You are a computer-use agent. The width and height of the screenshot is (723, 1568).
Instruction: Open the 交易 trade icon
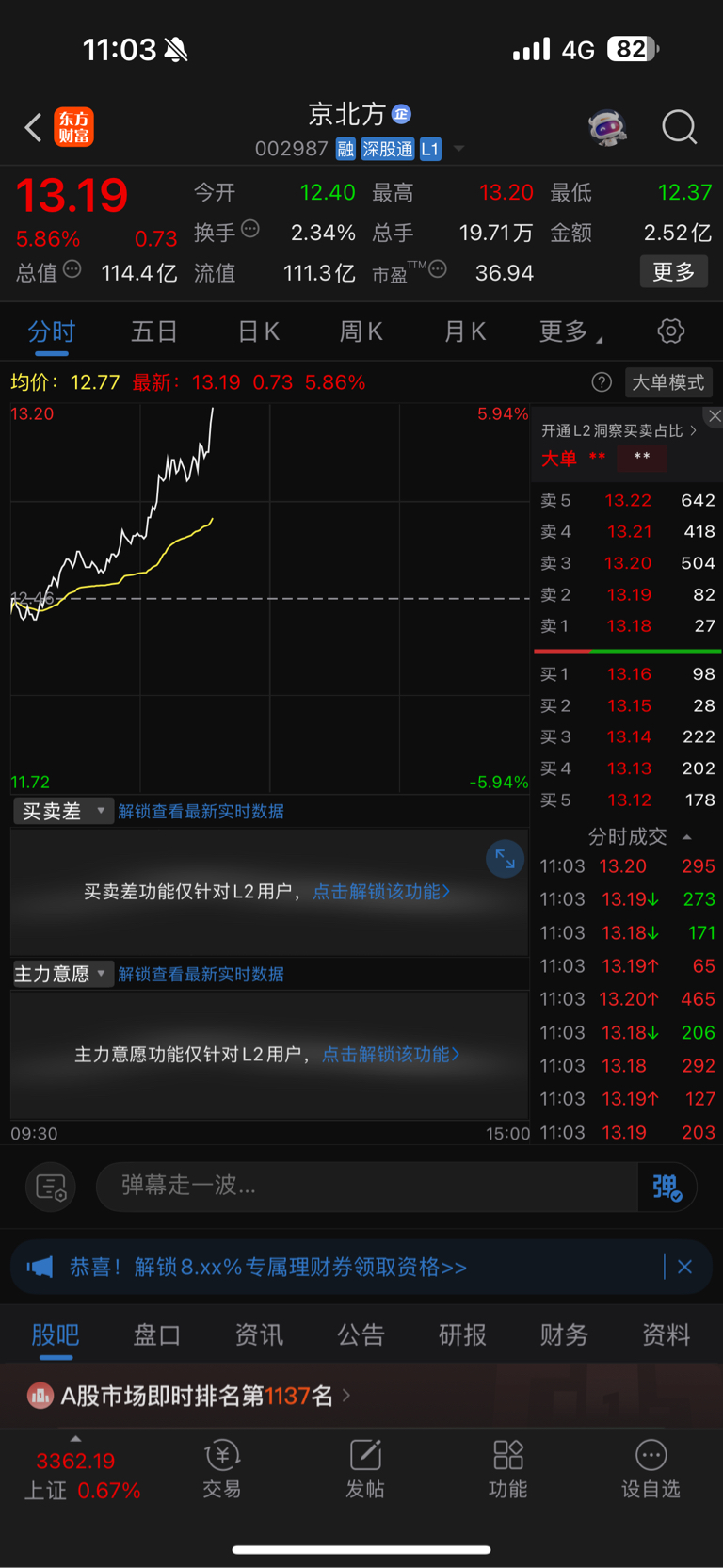(222, 1469)
